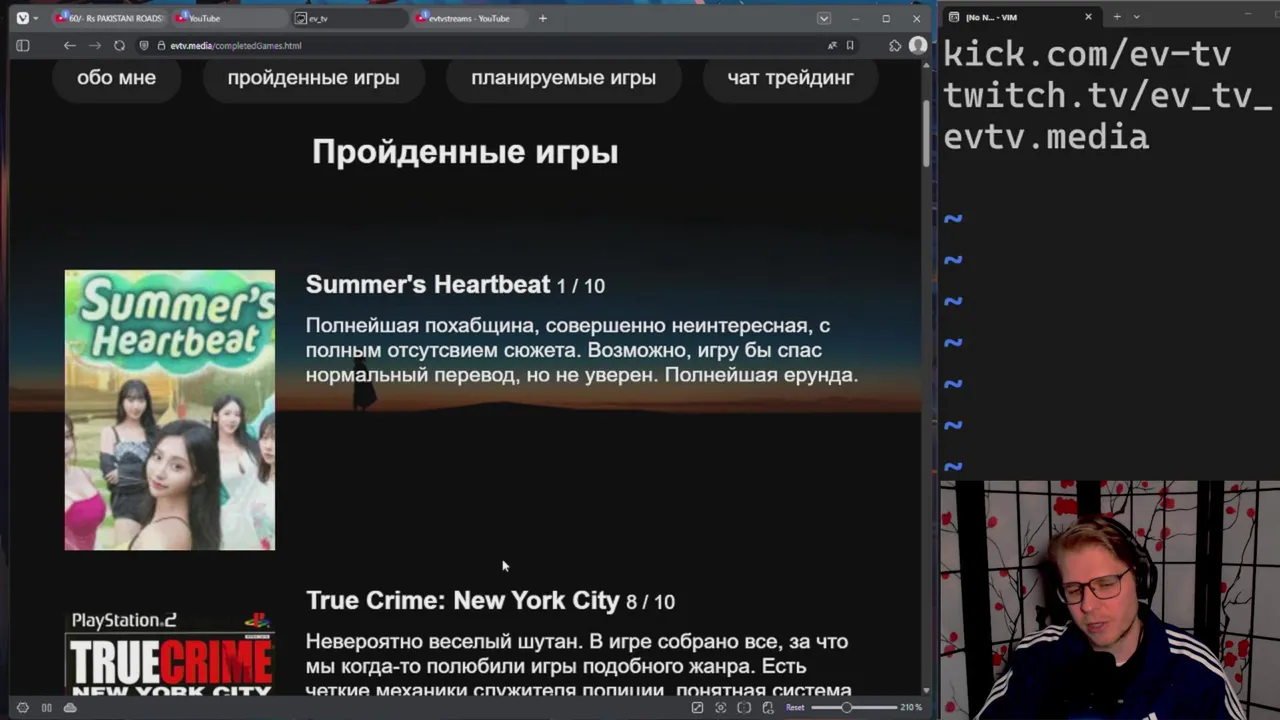Adjust the page zoom slider handle
The width and height of the screenshot is (1280, 720).
[846, 707]
